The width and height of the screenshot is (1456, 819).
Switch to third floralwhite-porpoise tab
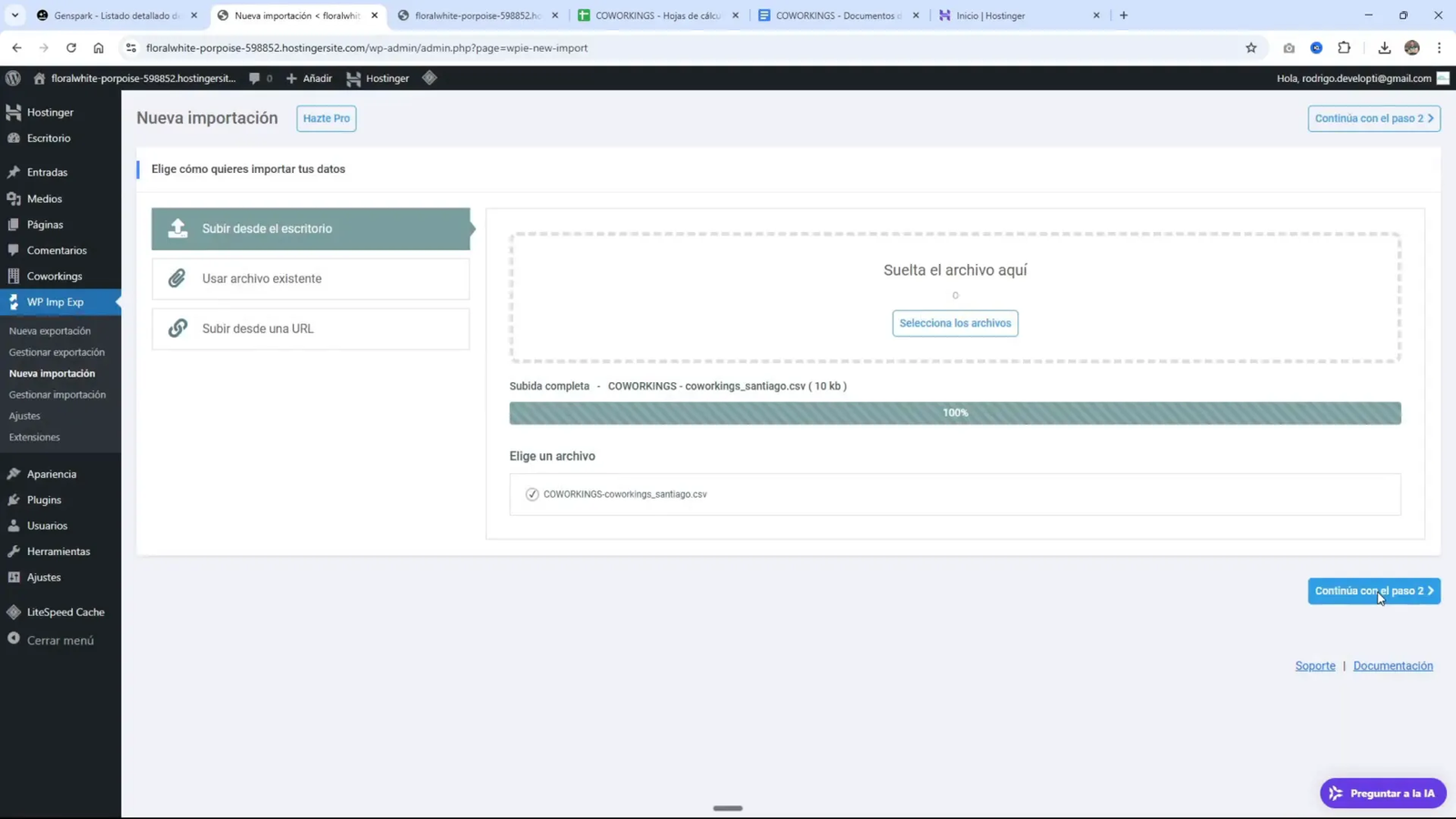tap(478, 15)
